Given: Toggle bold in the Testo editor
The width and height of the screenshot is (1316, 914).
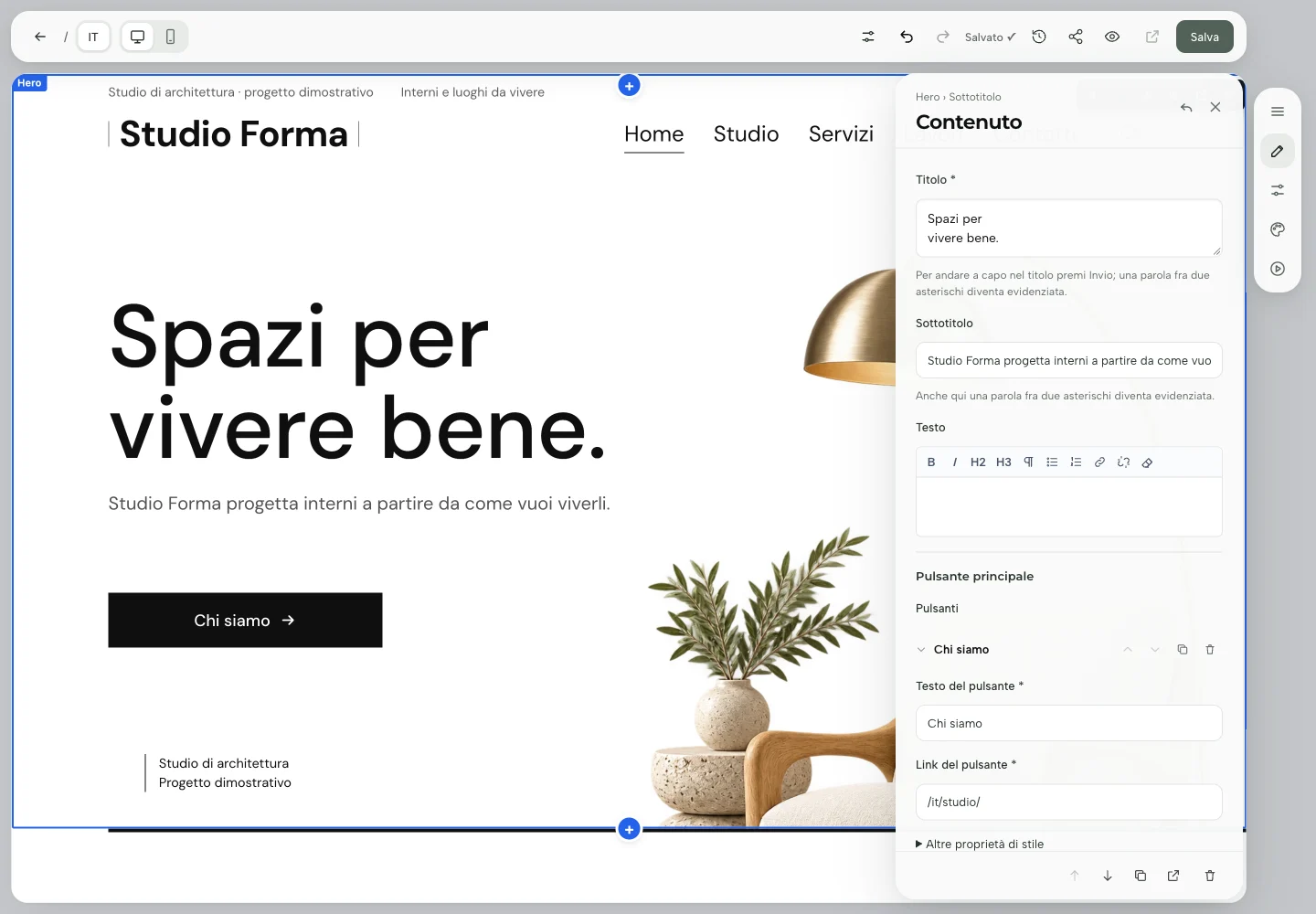Looking at the screenshot, I should coord(931,462).
